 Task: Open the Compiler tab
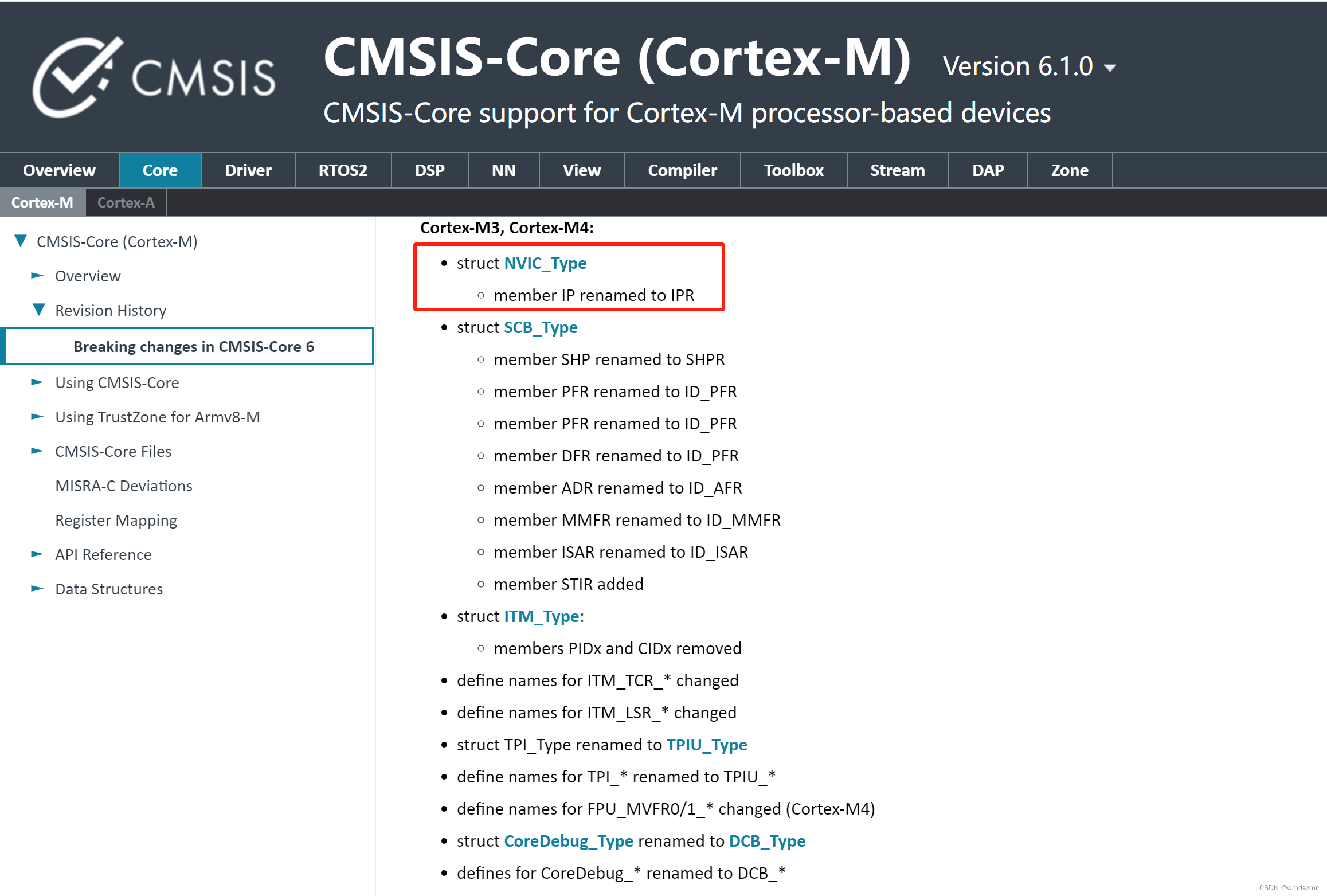(x=682, y=170)
